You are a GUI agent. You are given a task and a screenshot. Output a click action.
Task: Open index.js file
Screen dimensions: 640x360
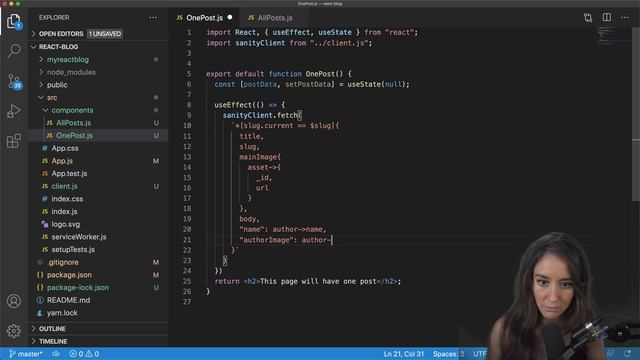tap(98, 211)
